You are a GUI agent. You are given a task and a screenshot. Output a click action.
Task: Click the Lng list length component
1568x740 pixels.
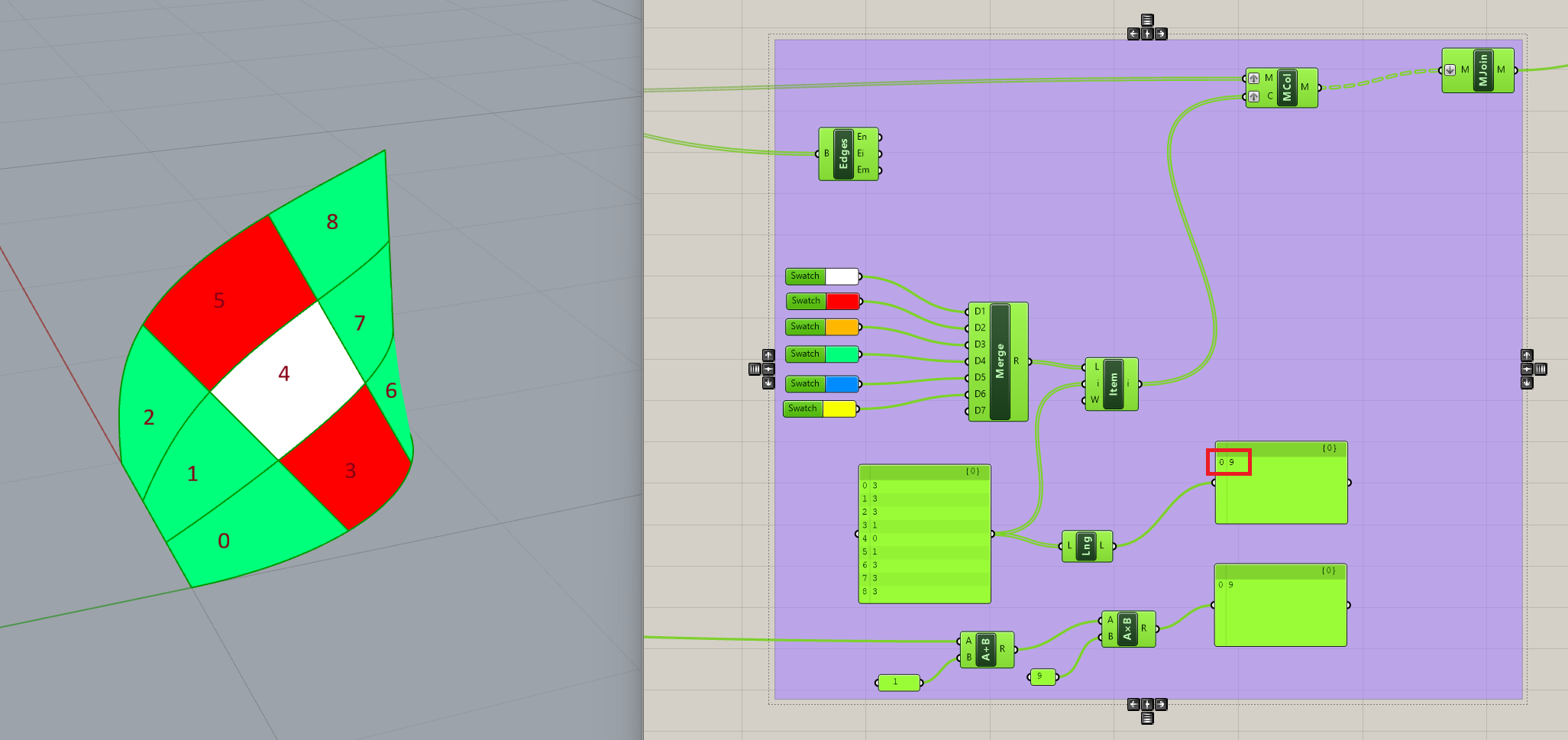(x=1086, y=546)
